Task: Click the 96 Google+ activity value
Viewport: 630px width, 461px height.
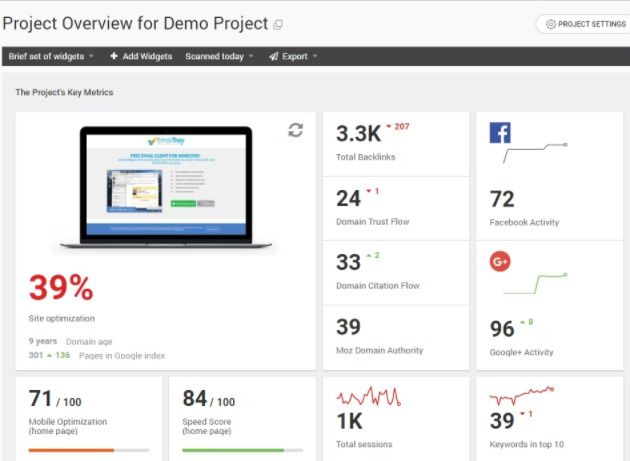Action: (502, 329)
